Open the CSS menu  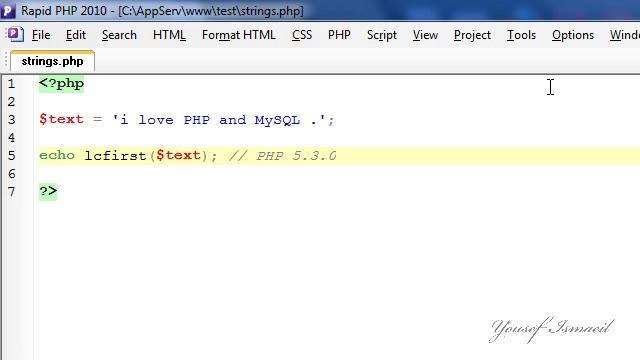[x=302, y=35]
